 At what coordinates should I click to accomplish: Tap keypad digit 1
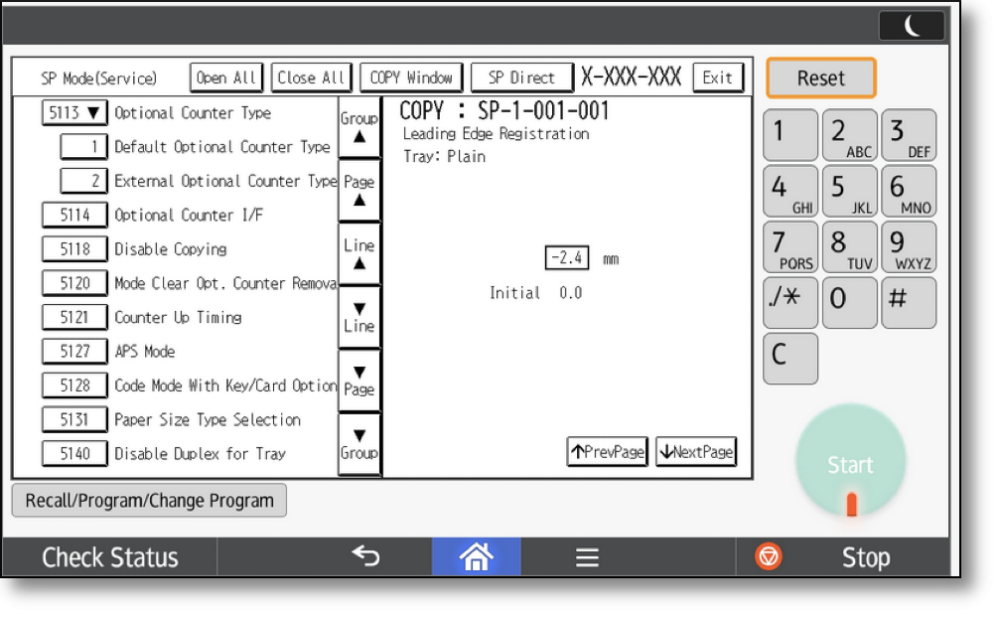point(790,135)
